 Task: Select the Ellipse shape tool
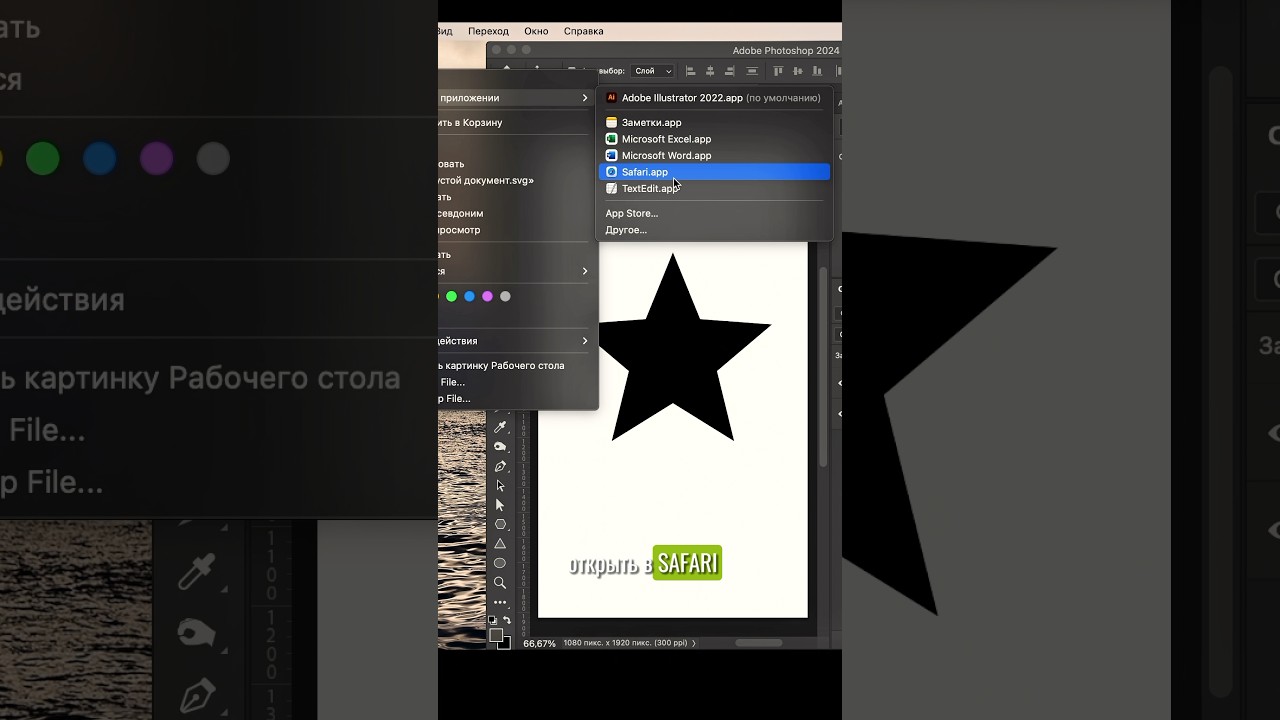(x=500, y=563)
